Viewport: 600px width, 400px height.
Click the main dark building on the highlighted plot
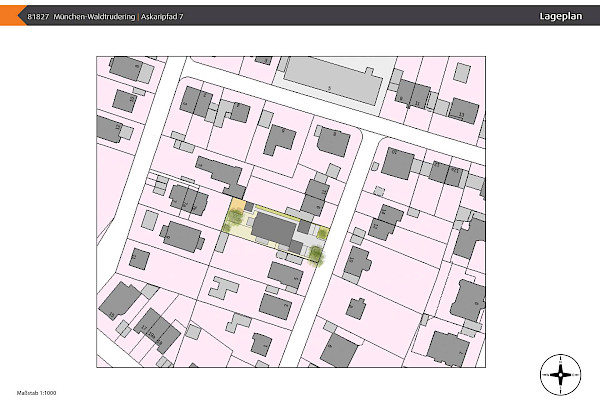tap(273, 230)
